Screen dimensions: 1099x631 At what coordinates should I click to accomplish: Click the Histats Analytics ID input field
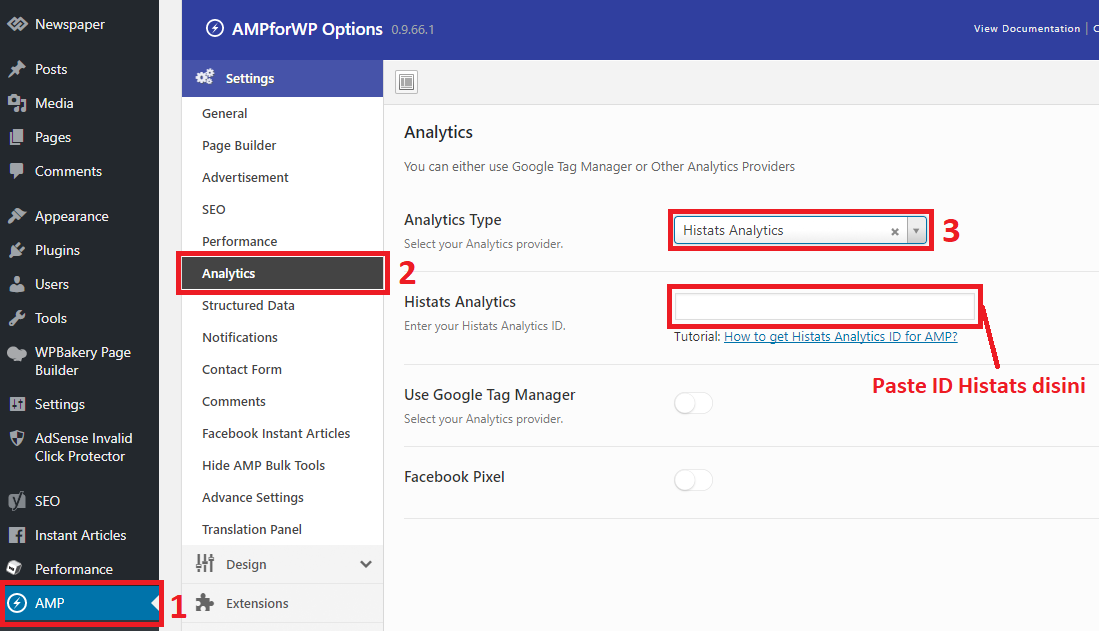tap(824, 305)
